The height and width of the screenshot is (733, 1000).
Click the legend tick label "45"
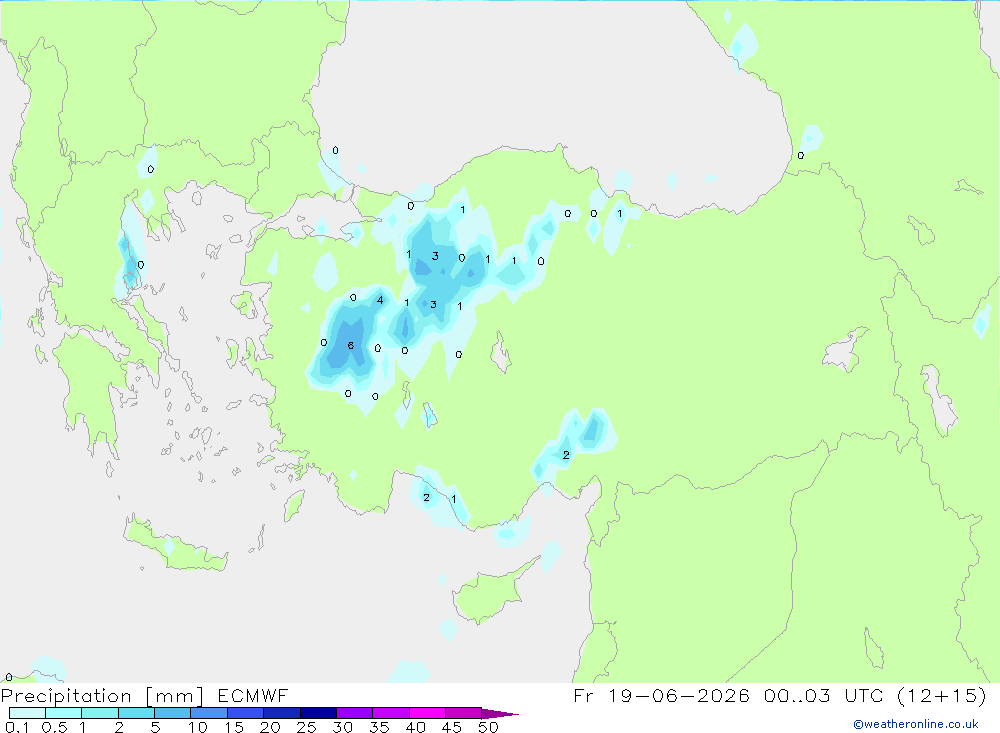coord(452,727)
